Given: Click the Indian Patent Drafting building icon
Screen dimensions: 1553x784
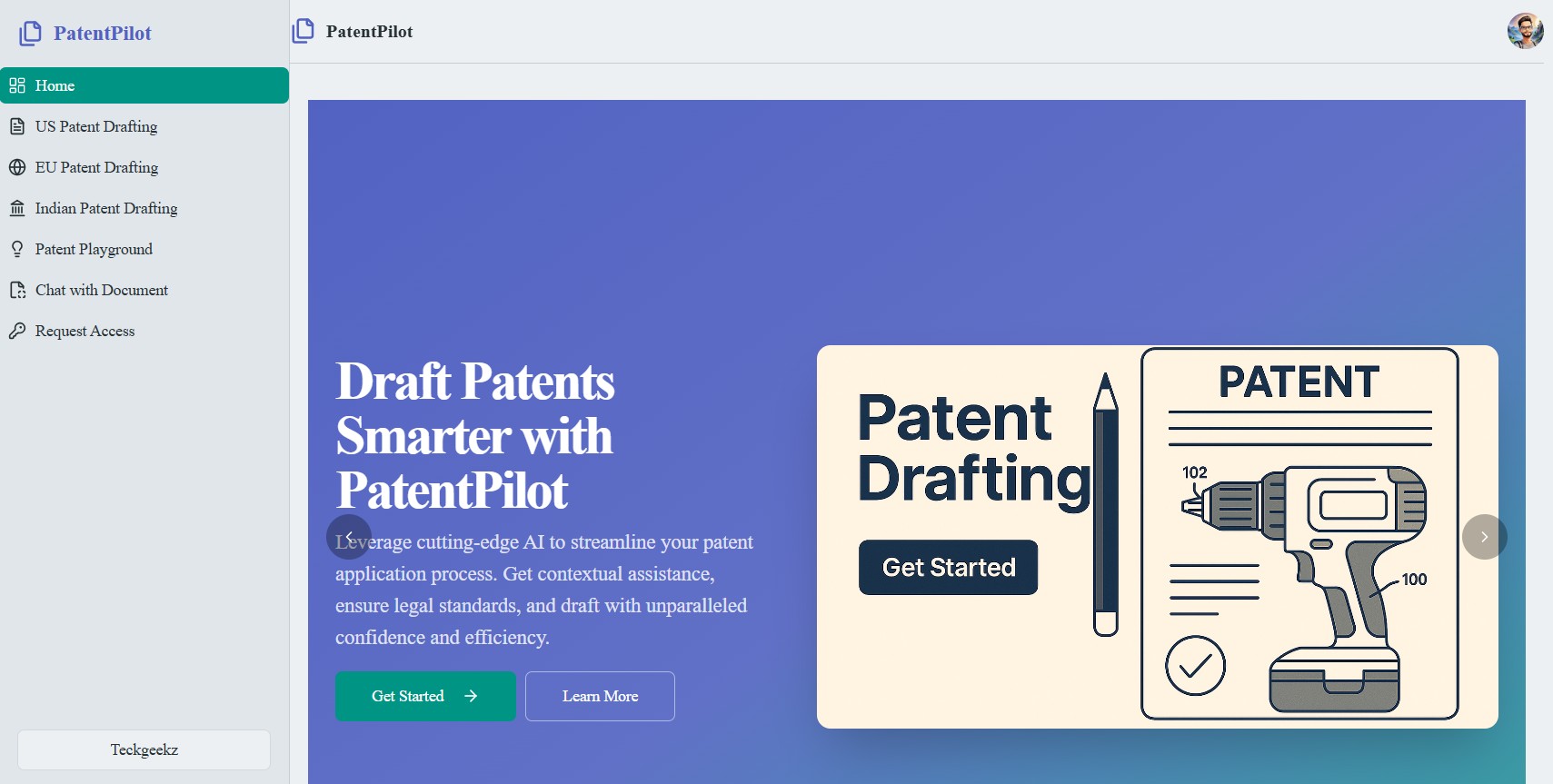Looking at the screenshot, I should pos(17,208).
